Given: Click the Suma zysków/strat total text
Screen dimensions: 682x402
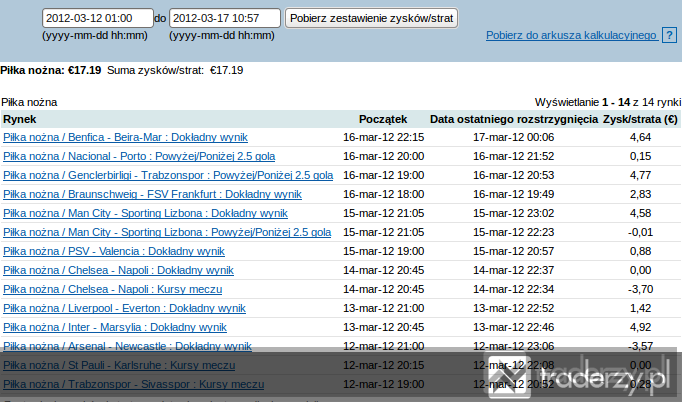Looking at the screenshot, I should point(175,70).
